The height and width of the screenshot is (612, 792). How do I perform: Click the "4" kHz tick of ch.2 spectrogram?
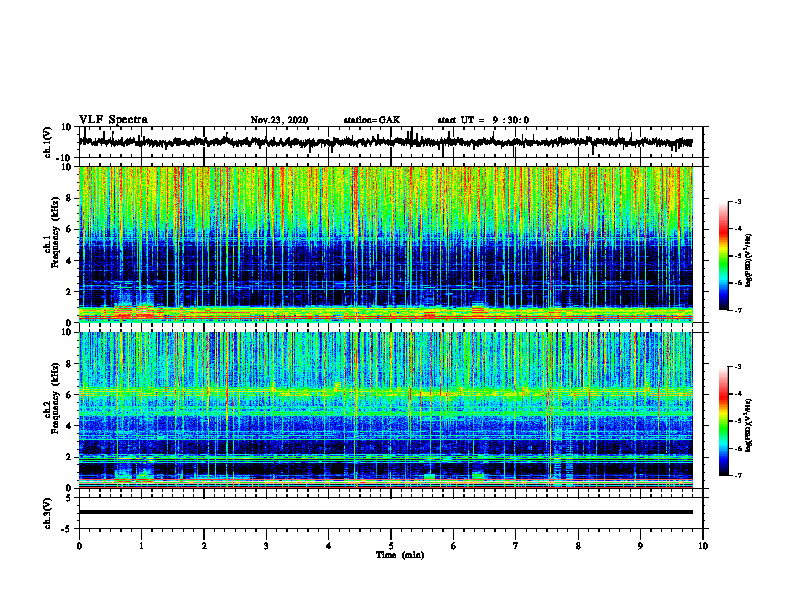tap(69, 426)
